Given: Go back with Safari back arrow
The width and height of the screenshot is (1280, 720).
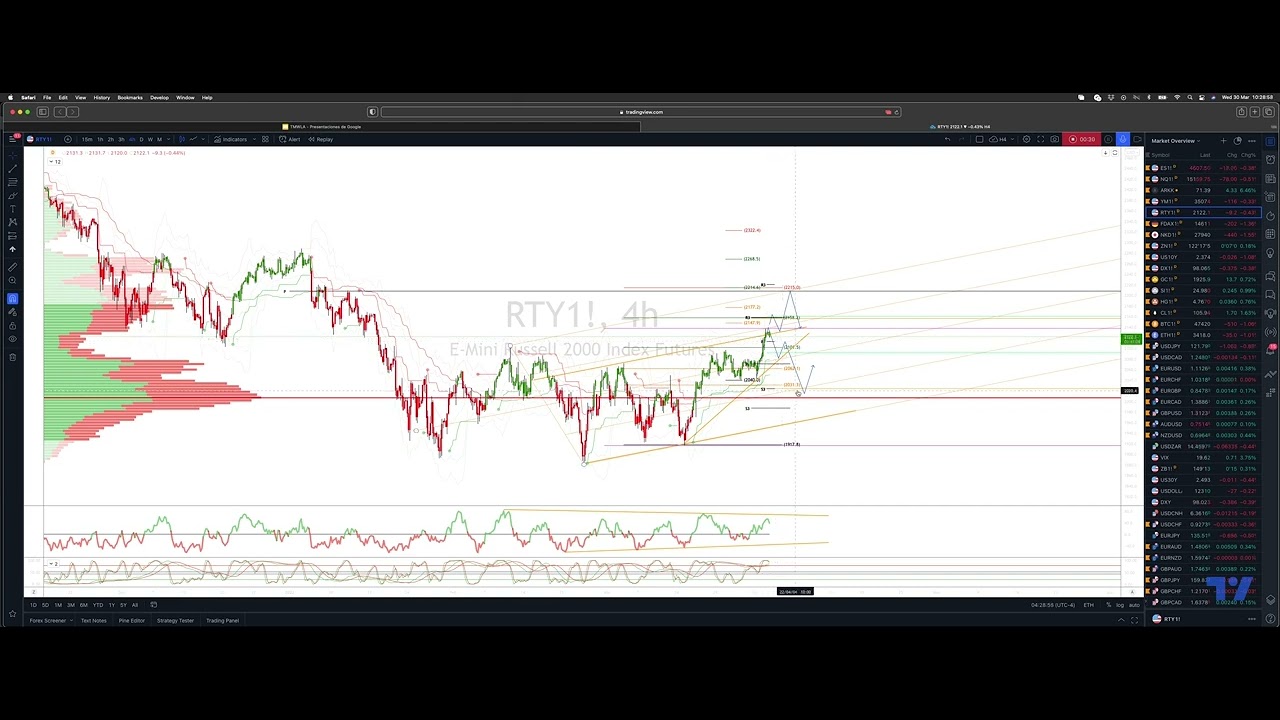Looking at the screenshot, I should [60, 112].
